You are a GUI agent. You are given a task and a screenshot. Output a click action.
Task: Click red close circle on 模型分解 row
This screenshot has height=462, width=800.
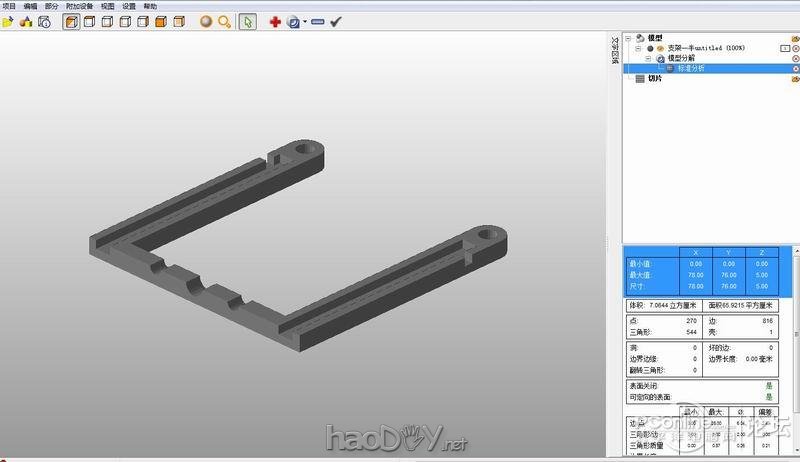[x=795, y=59]
